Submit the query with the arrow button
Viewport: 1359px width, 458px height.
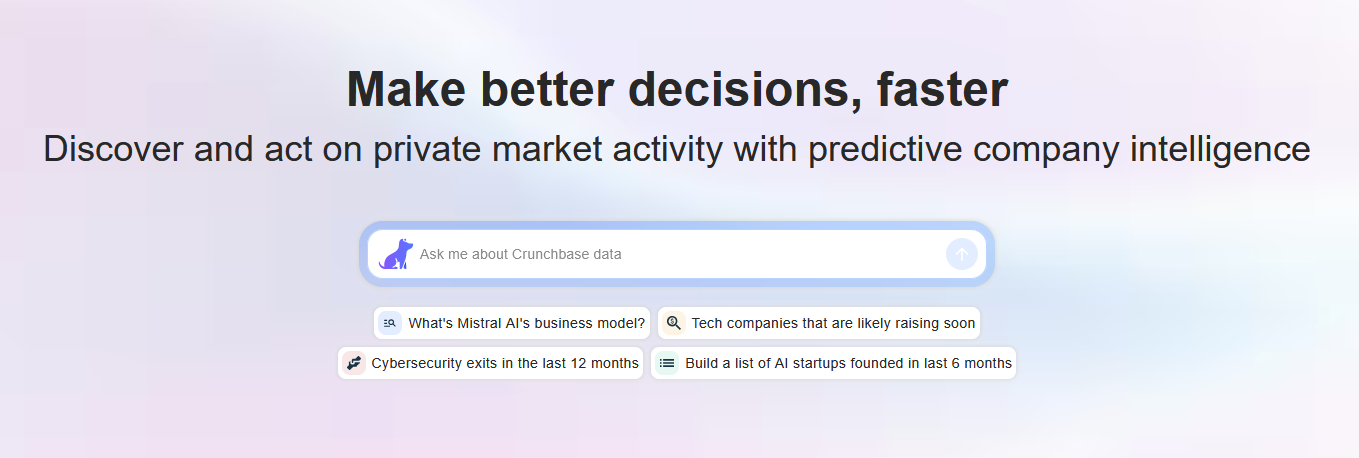click(x=961, y=254)
